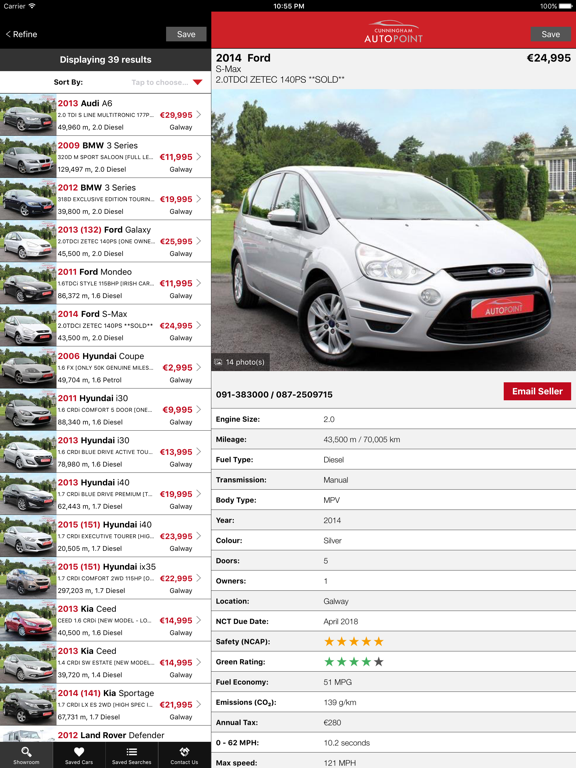The image size is (576, 768).
Task: Open chevron for 2011 Hyundai i30
Action: 199,409
